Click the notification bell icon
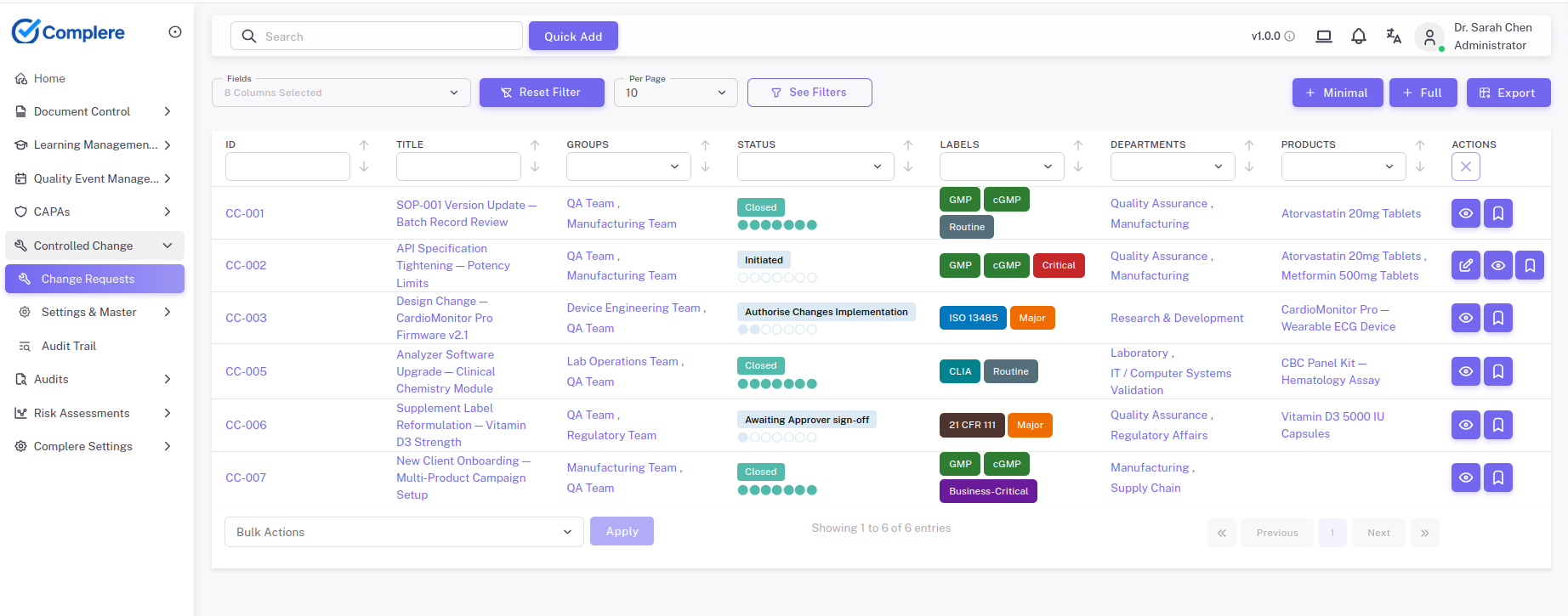Image resolution: width=1568 pixels, height=616 pixels. point(1358,37)
